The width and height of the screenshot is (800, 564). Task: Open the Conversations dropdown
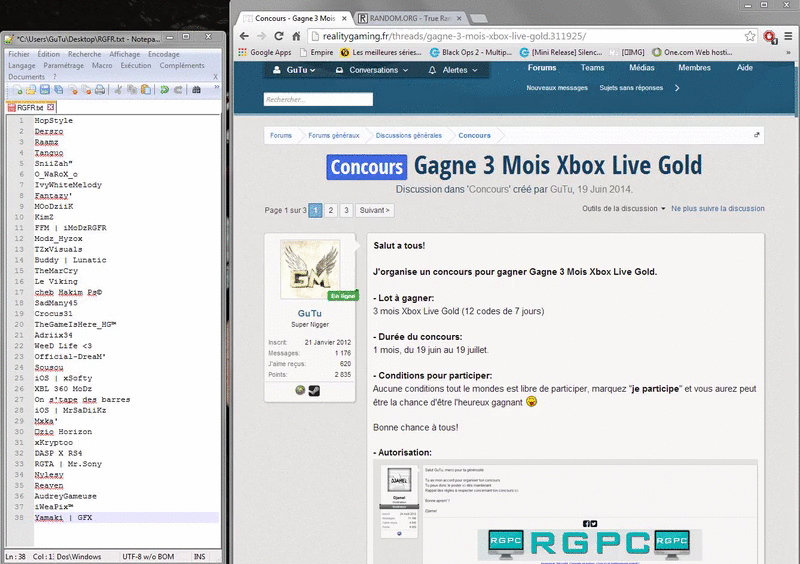click(372, 70)
